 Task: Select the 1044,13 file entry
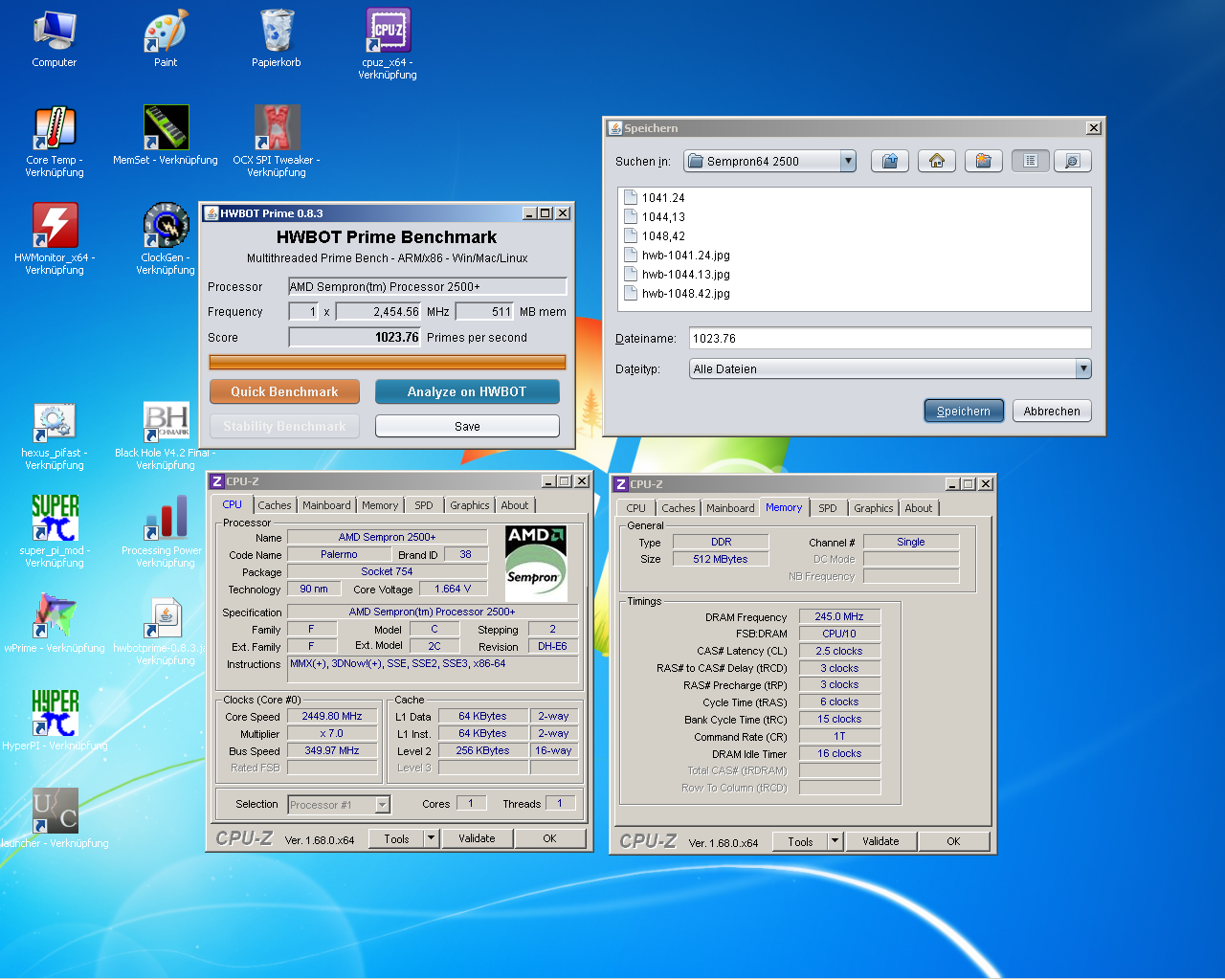[655, 217]
